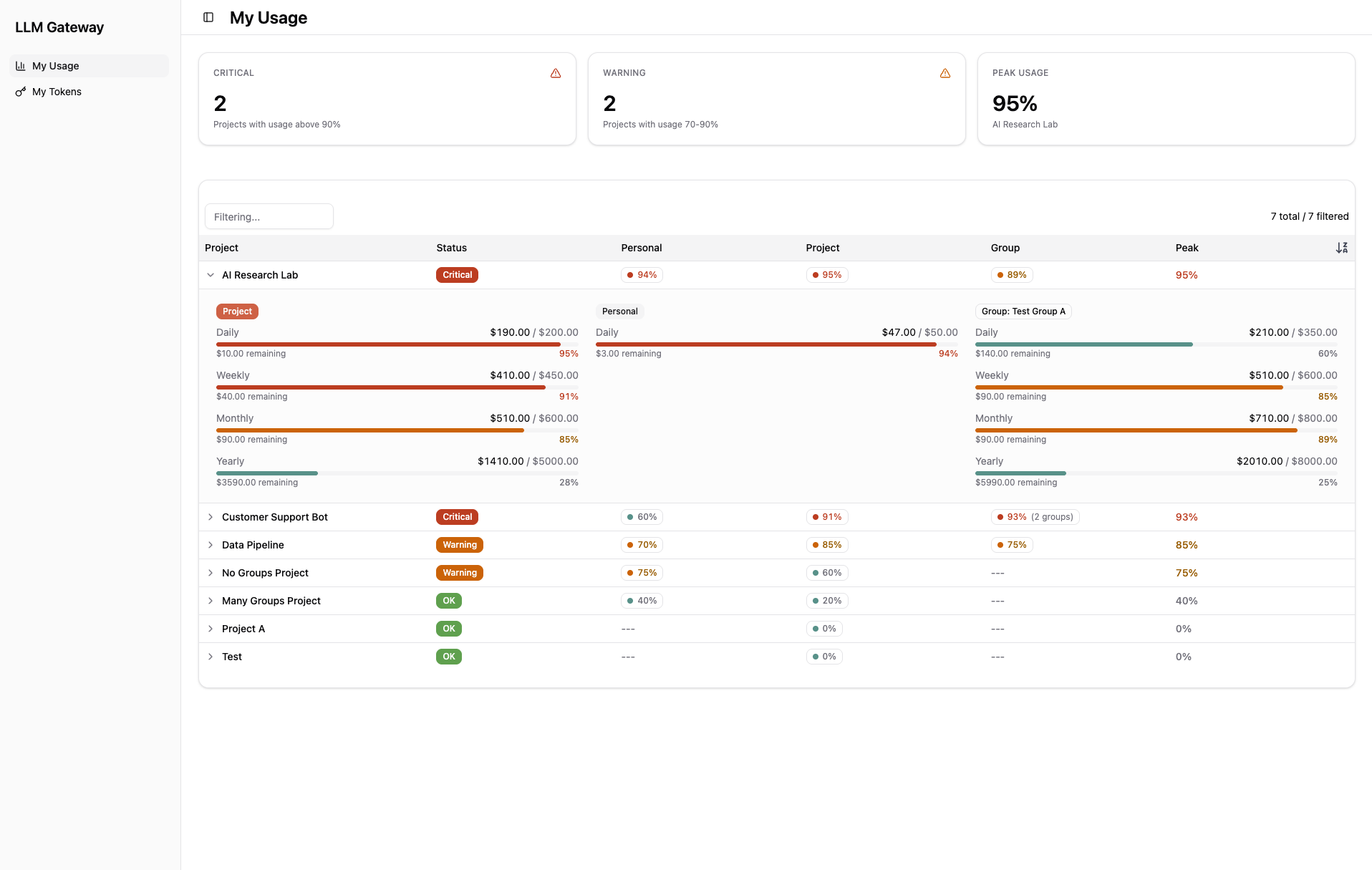Click the Peak column header

(x=1187, y=248)
